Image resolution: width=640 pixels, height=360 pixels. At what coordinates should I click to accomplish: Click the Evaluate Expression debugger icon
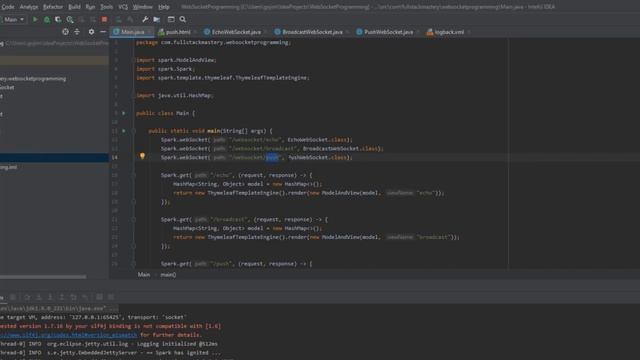(99, 297)
